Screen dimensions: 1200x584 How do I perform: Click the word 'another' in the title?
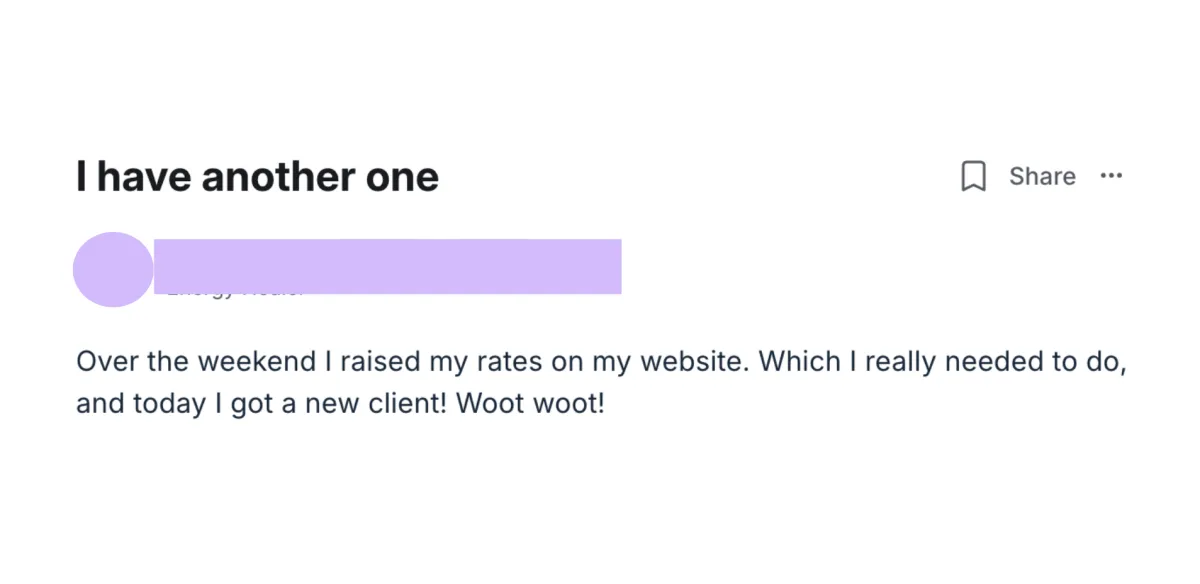coord(276,177)
